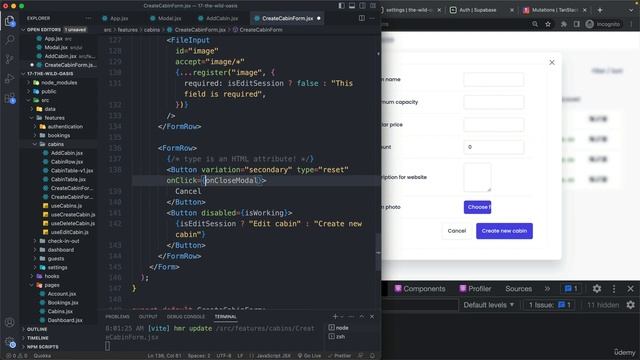Image resolution: width=640 pixels, height=360 pixels.
Task: Create a new terminal with plus icon
Action: (335, 316)
